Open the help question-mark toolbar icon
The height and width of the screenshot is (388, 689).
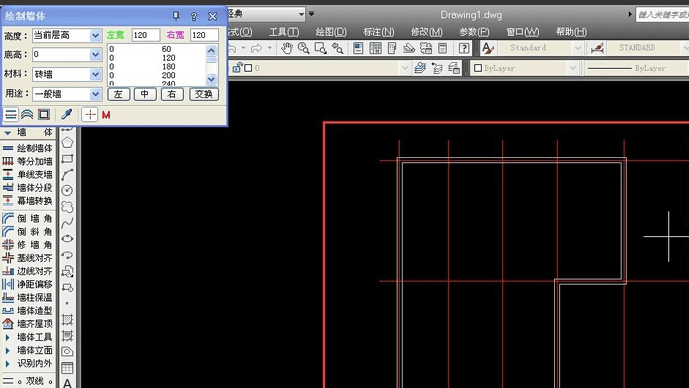click(x=464, y=48)
